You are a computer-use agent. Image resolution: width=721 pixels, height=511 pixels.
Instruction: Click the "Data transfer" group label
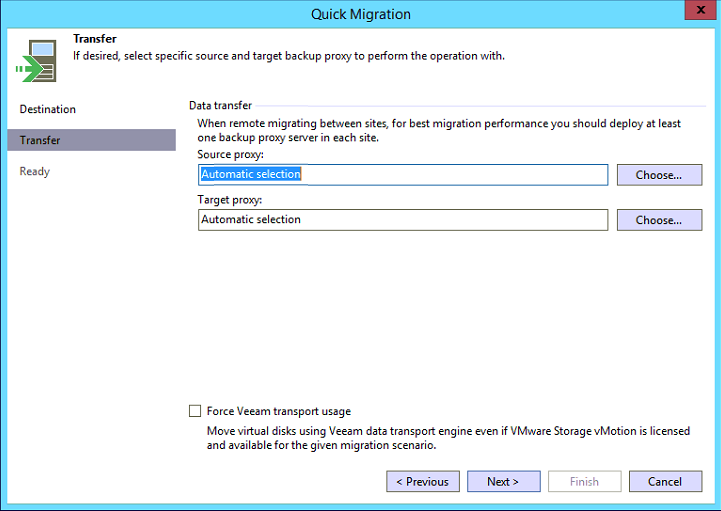click(220, 105)
